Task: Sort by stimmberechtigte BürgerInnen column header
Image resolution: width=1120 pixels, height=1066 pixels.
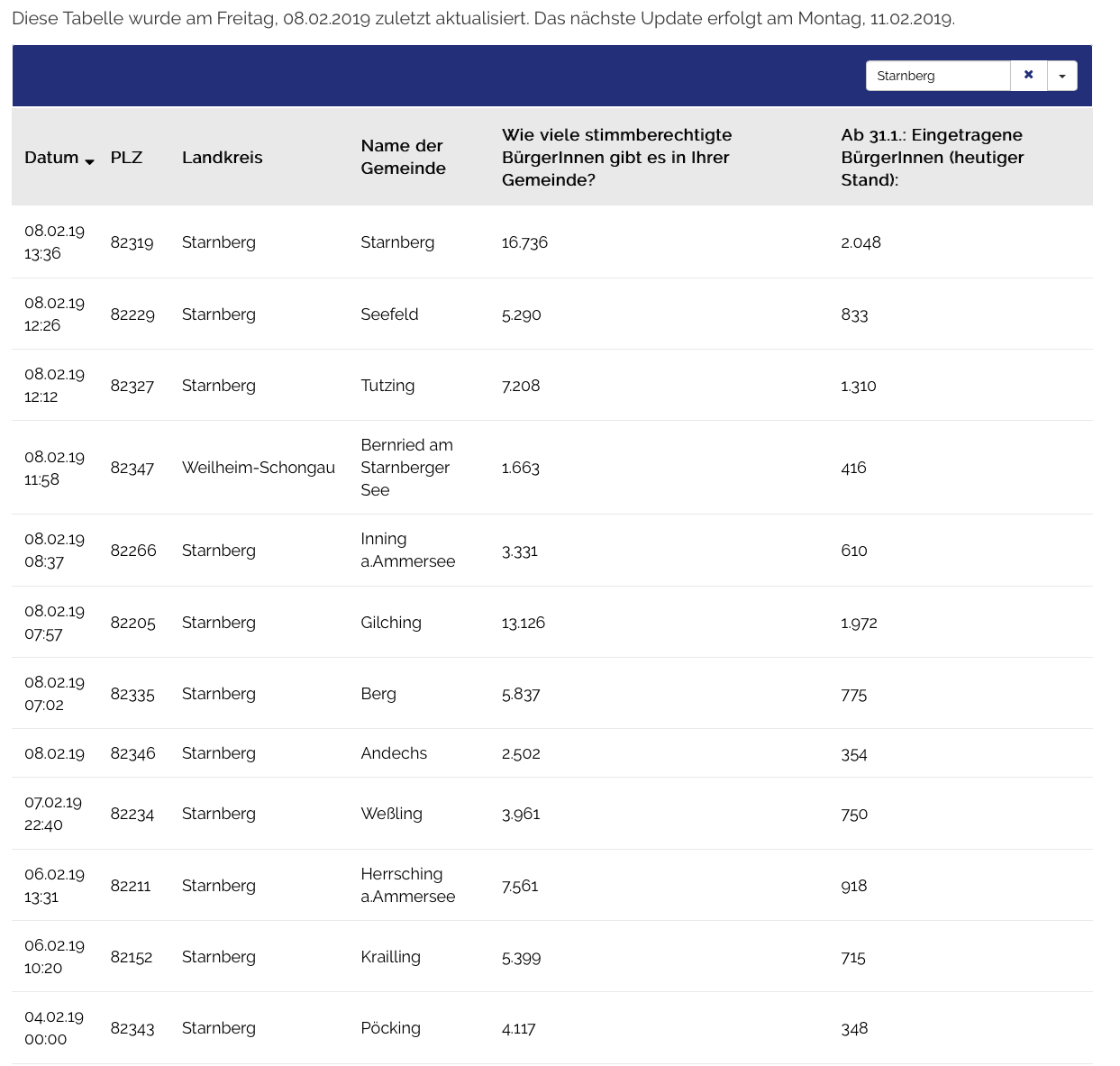Action: pos(616,158)
